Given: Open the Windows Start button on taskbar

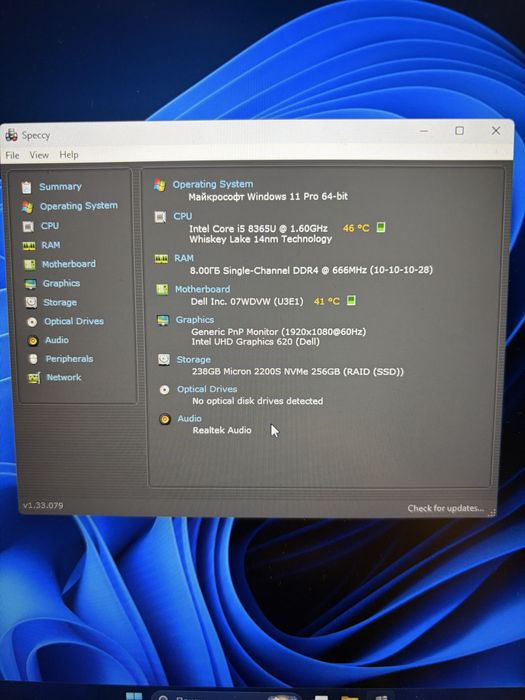Looking at the screenshot, I should (134, 696).
